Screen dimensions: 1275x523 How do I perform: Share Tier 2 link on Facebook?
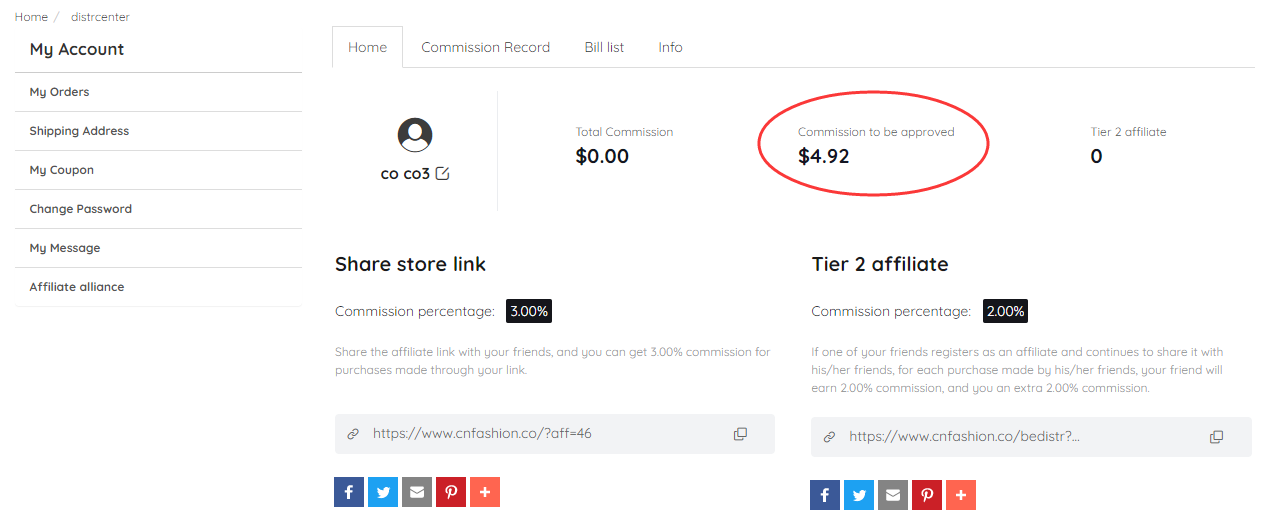[x=825, y=495]
